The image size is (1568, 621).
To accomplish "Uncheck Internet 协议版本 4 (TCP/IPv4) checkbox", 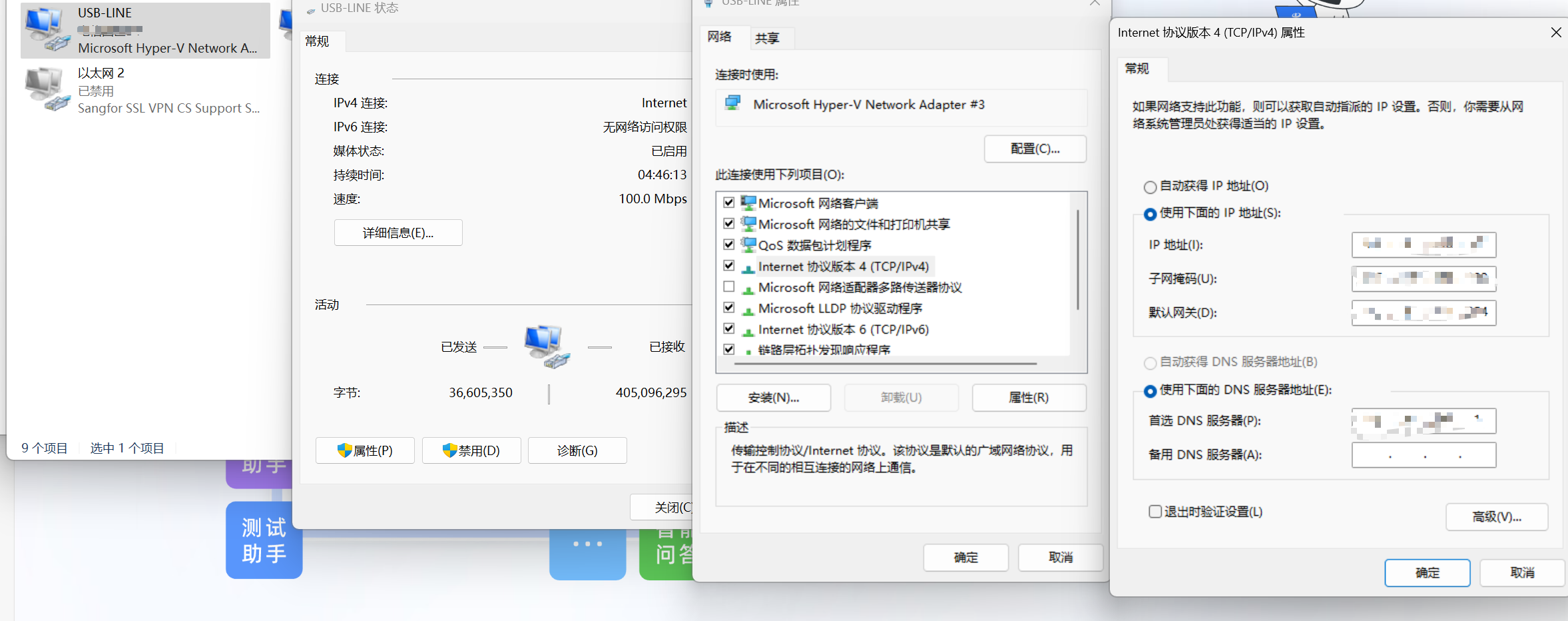I will pyautogui.click(x=729, y=266).
